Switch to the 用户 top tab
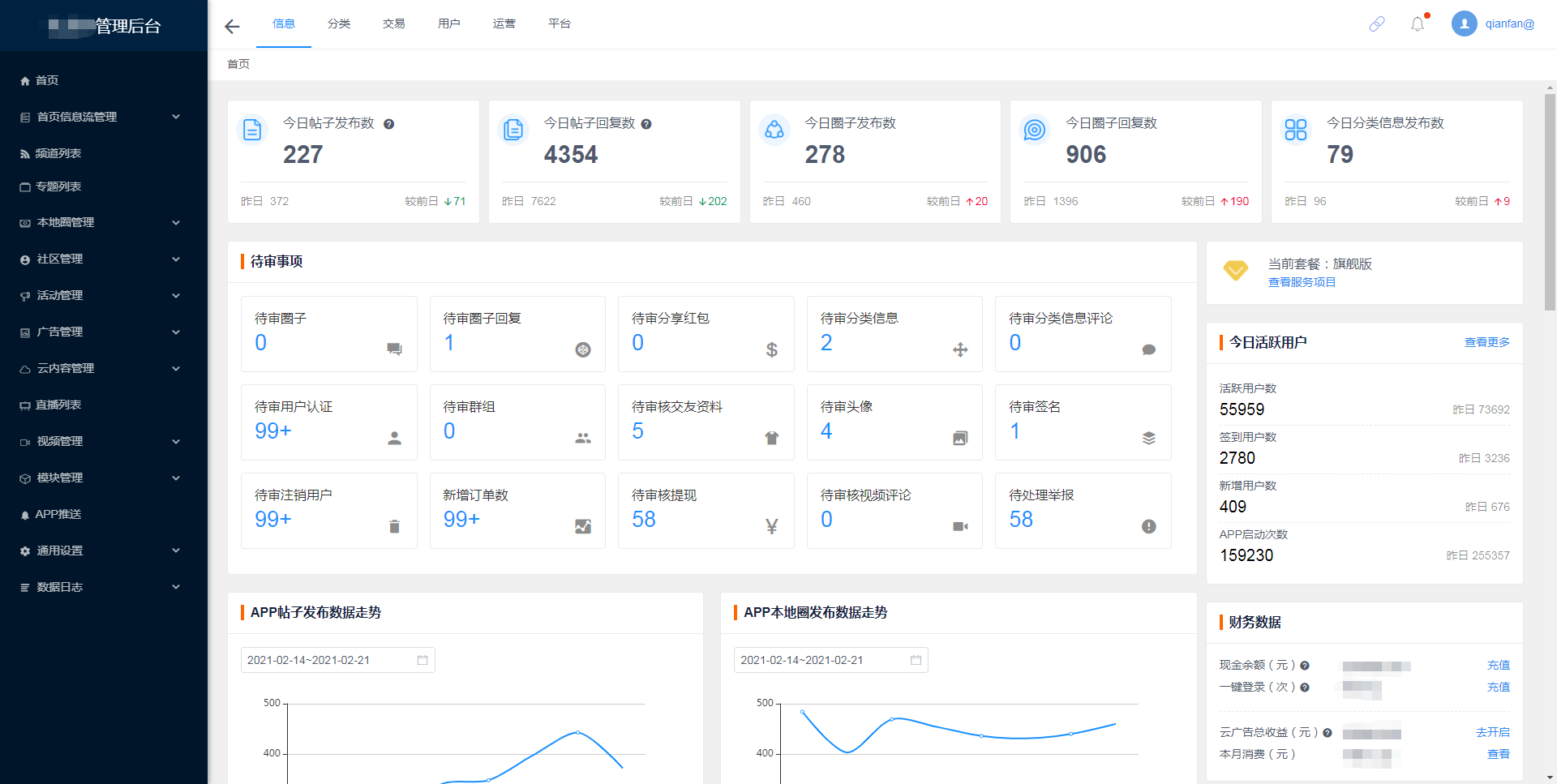The image size is (1557, 784). pos(449,24)
